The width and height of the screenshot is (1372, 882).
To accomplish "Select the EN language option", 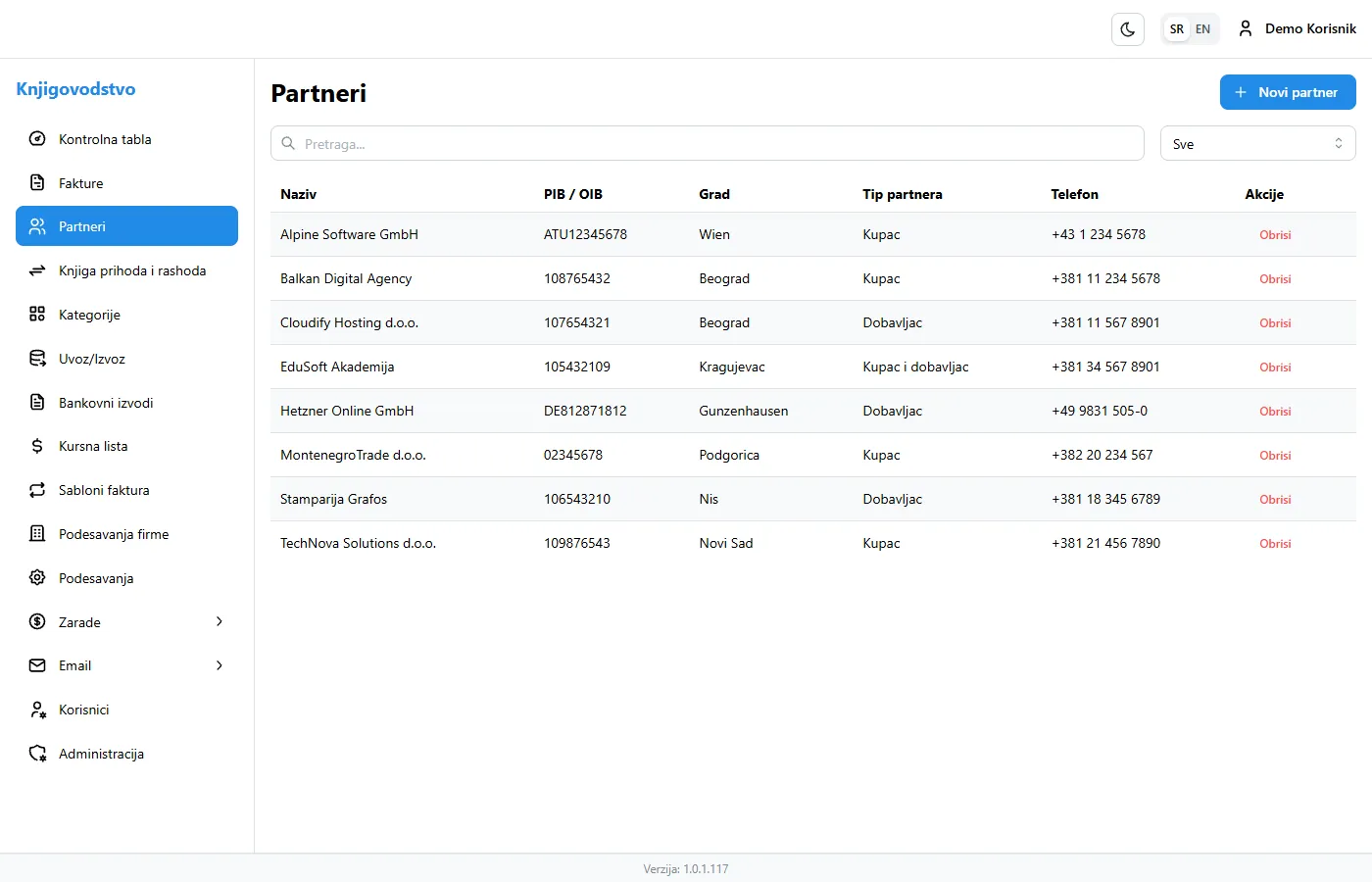I will (1202, 28).
